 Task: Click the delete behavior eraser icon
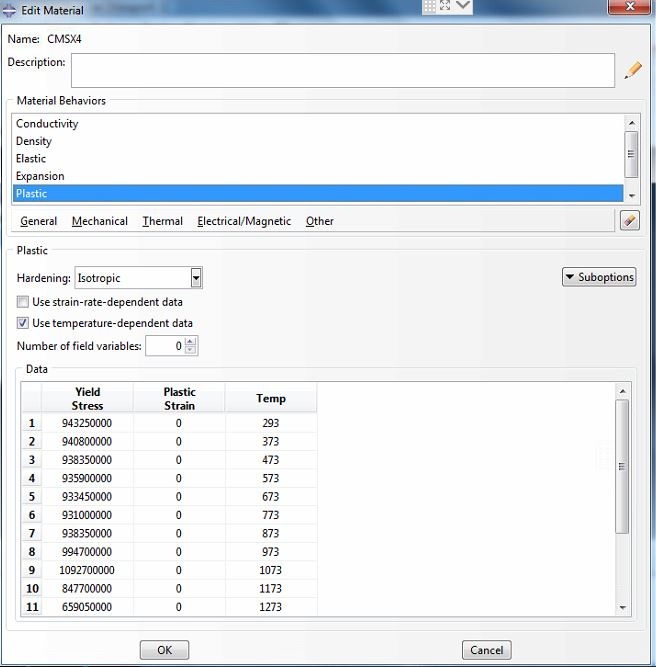[x=630, y=220]
